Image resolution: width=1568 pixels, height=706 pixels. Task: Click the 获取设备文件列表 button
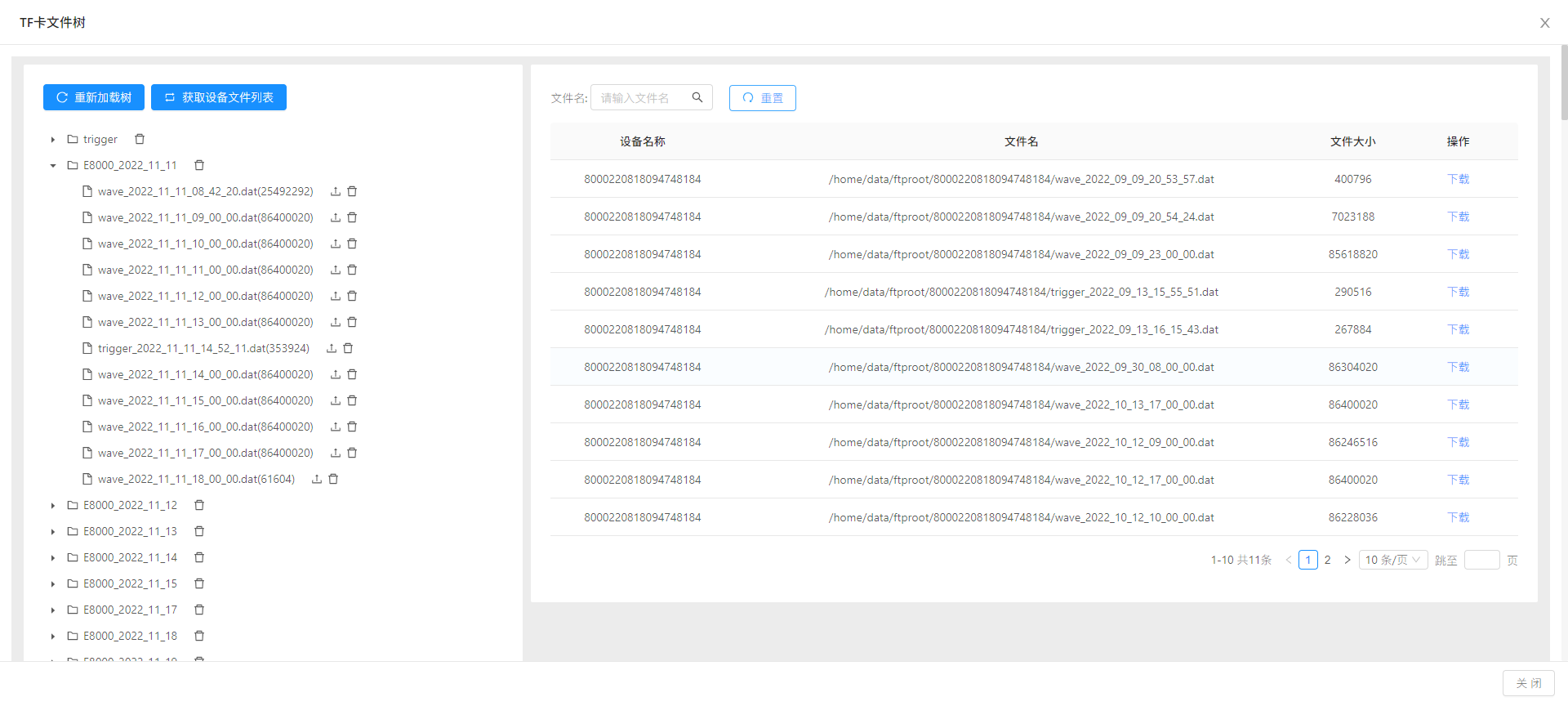219,97
